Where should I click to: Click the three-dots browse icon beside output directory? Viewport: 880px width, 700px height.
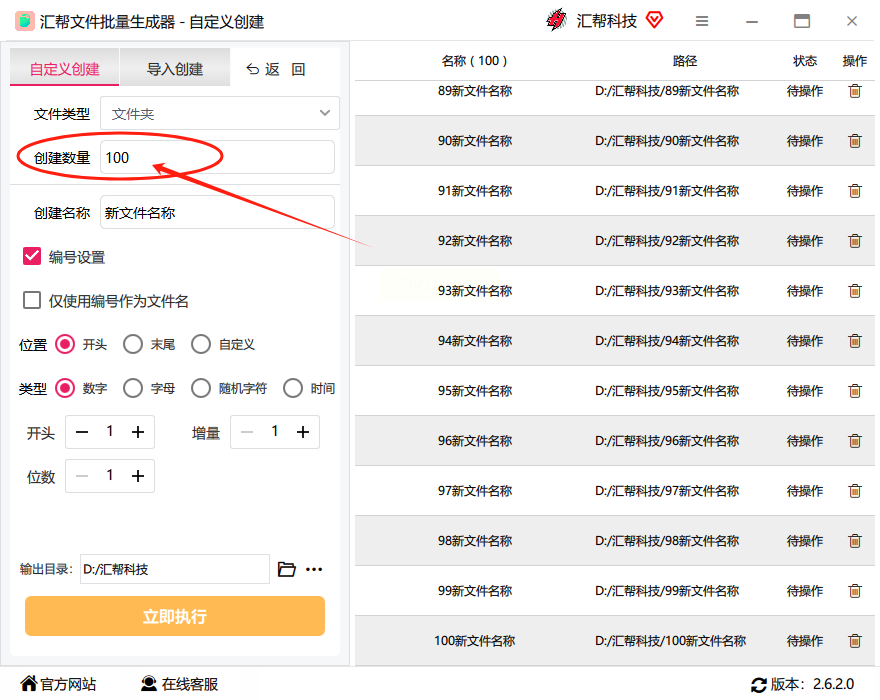tap(314, 569)
